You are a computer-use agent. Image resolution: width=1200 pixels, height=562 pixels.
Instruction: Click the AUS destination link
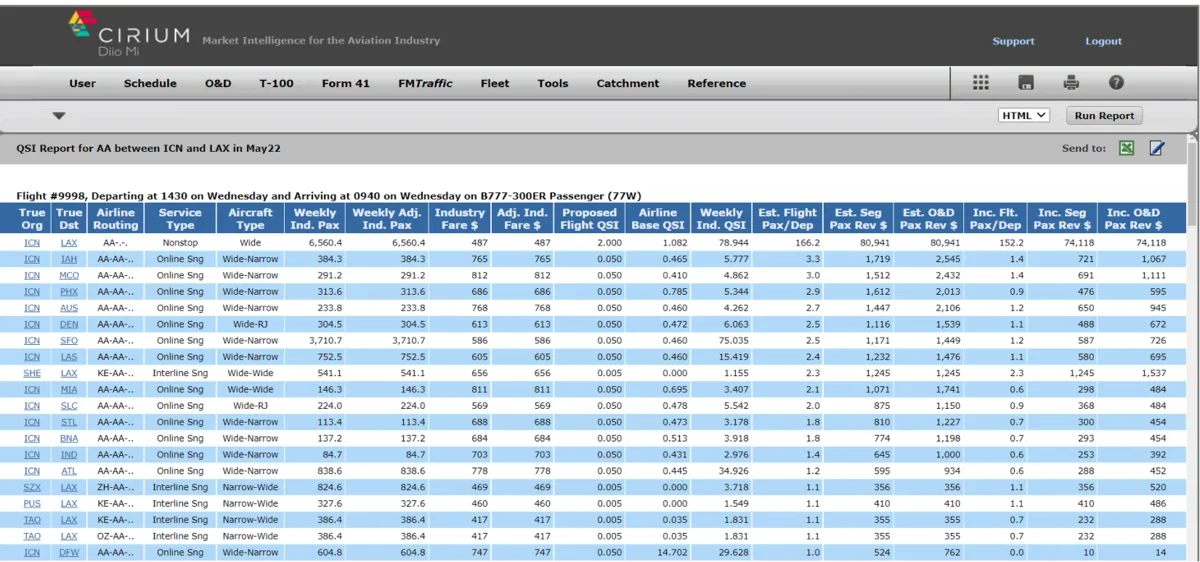[69, 308]
